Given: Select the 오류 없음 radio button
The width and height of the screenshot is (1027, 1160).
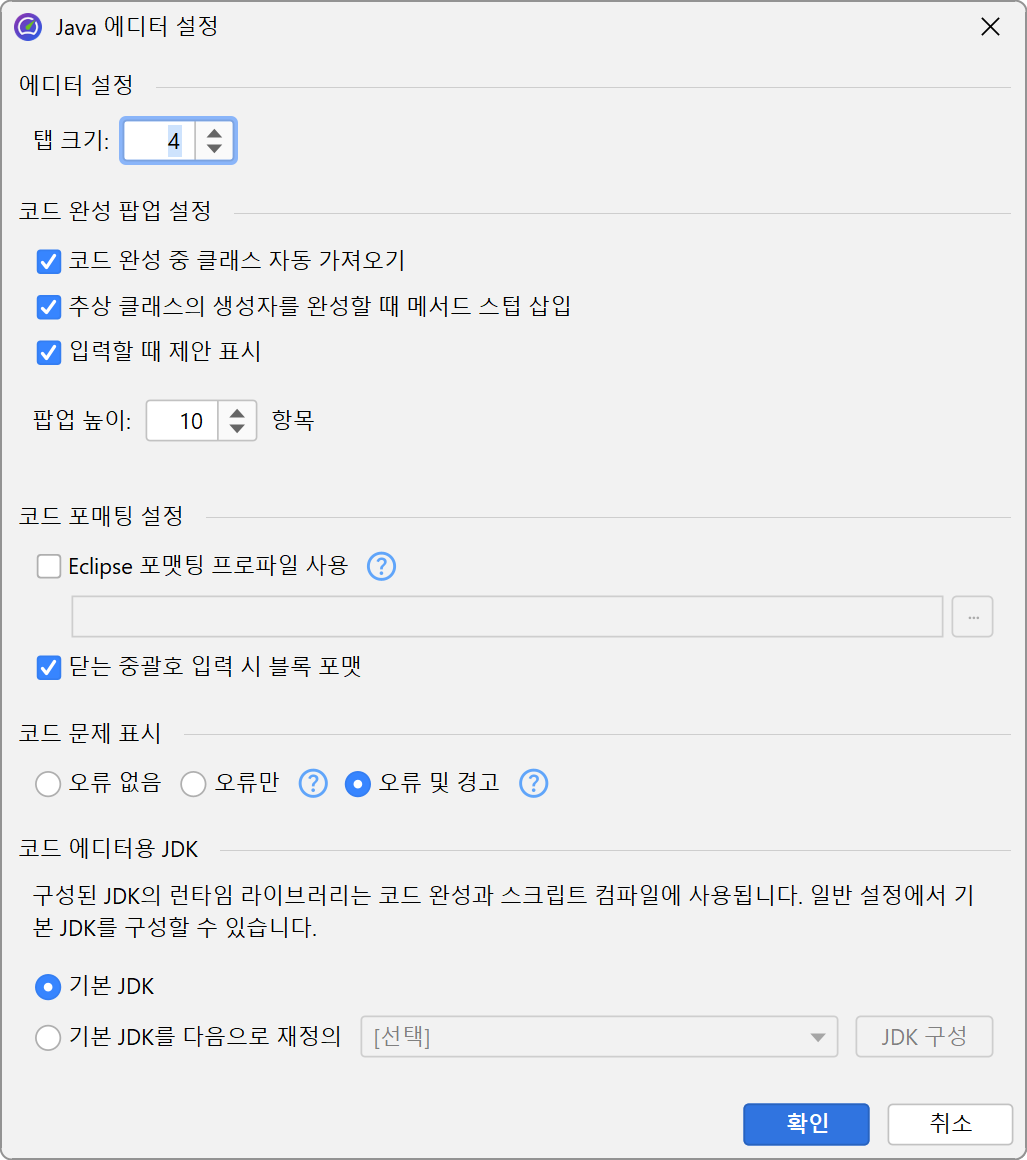Looking at the screenshot, I should pos(48,784).
